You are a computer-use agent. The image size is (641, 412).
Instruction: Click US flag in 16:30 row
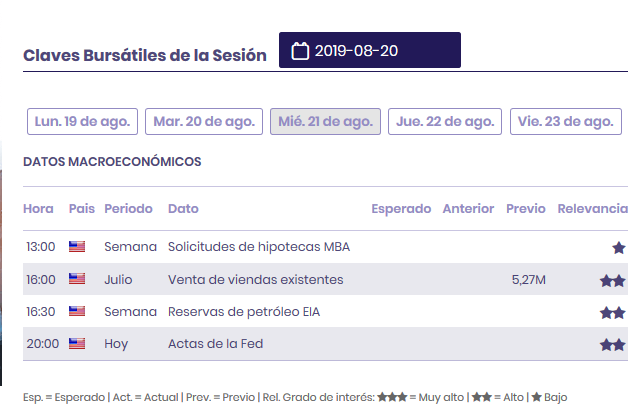[x=77, y=312]
